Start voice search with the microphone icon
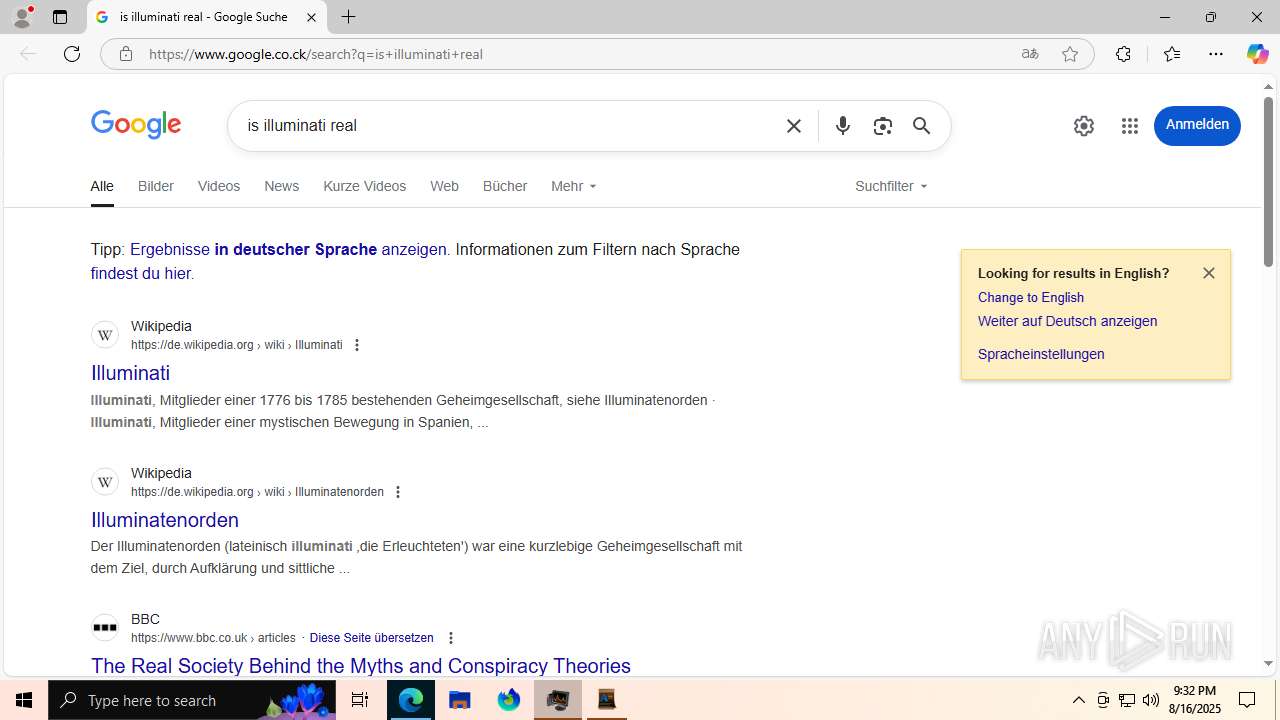Image resolution: width=1280 pixels, height=720 pixels. pyautogui.click(x=843, y=126)
